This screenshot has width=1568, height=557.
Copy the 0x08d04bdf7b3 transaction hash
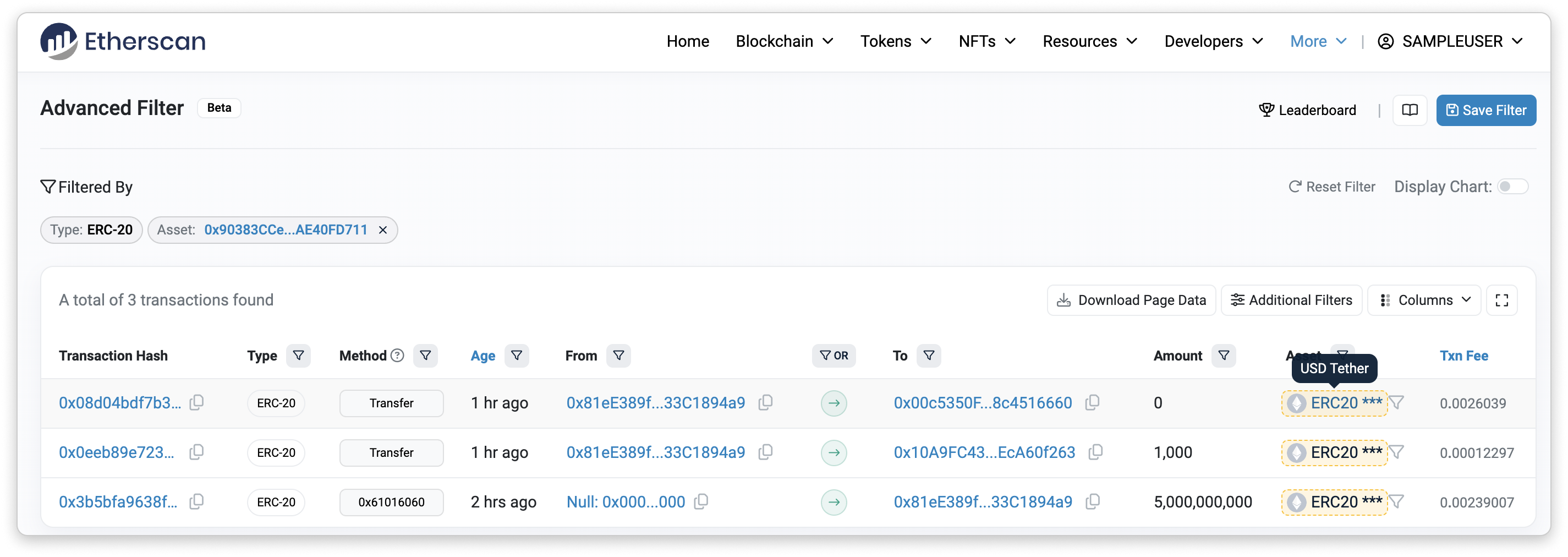pos(196,402)
